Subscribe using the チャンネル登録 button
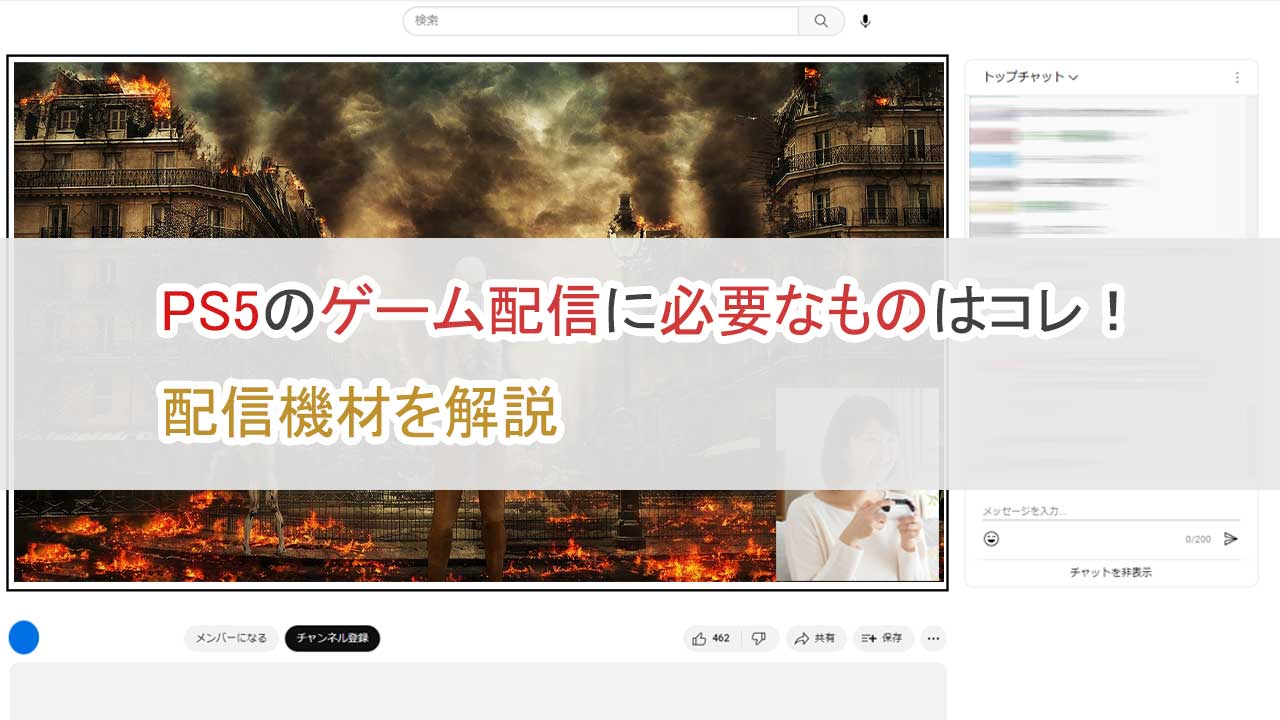The height and width of the screenshot is (720, 1280). (332, 638)
